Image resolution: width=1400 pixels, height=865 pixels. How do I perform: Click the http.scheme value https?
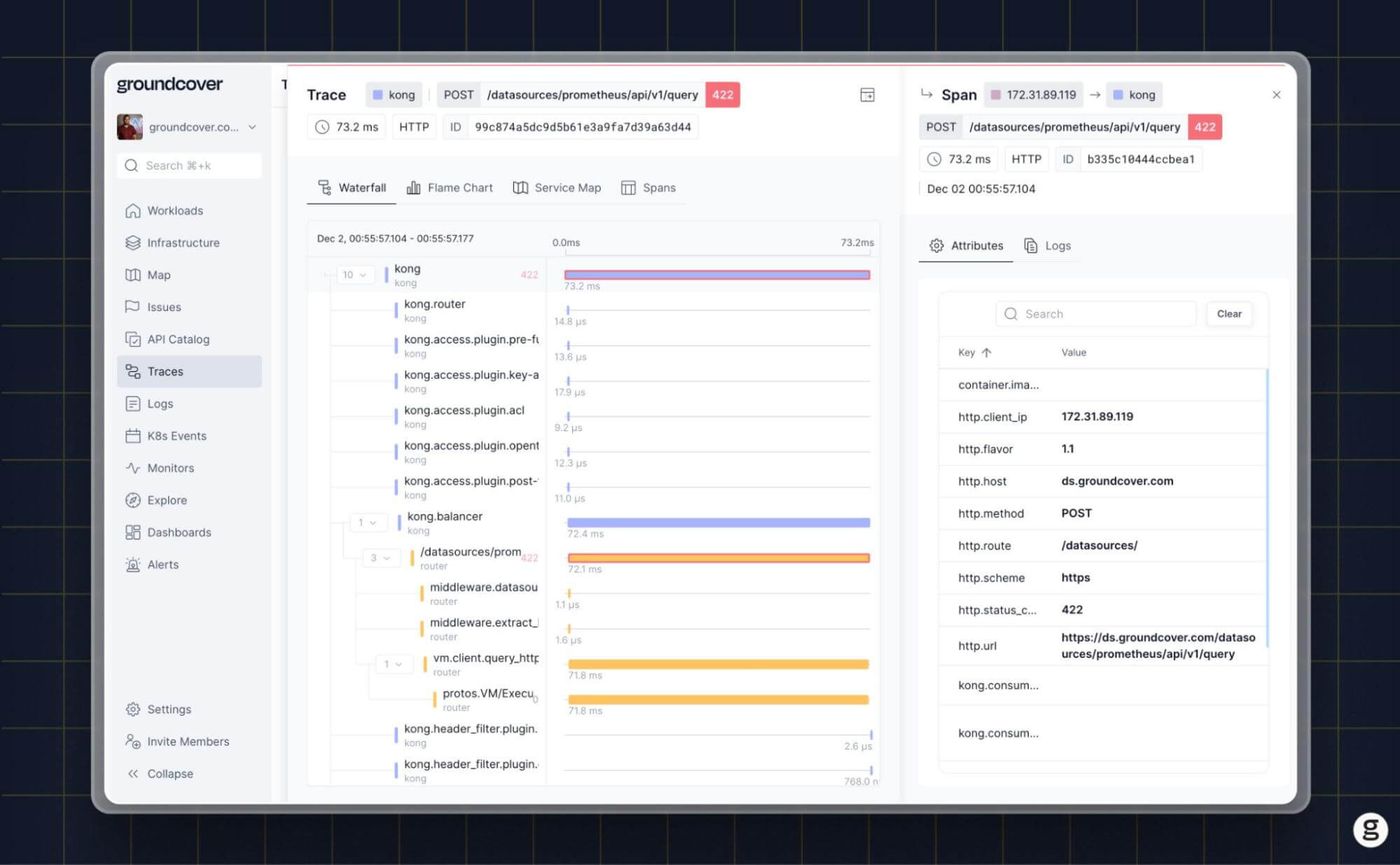[1075, 578]
